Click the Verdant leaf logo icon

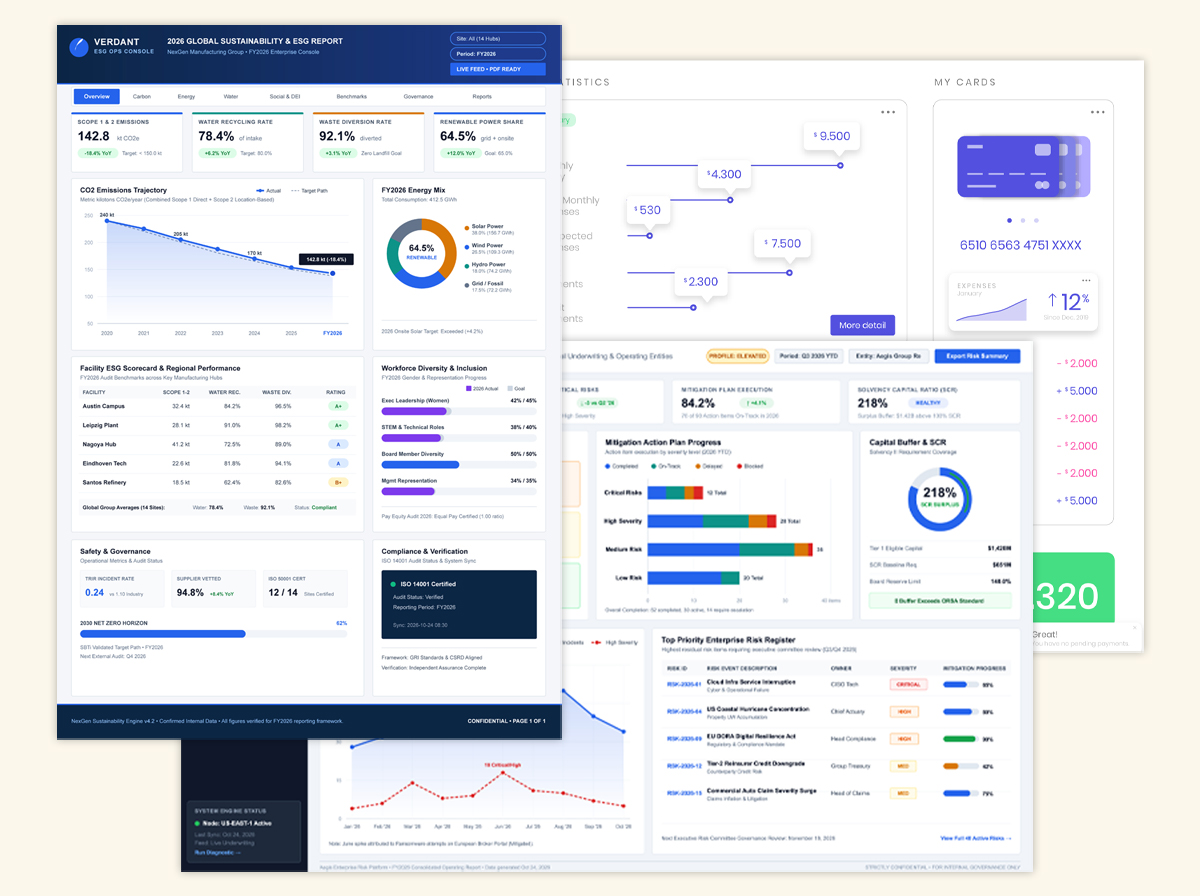click(x=79, y=47)
